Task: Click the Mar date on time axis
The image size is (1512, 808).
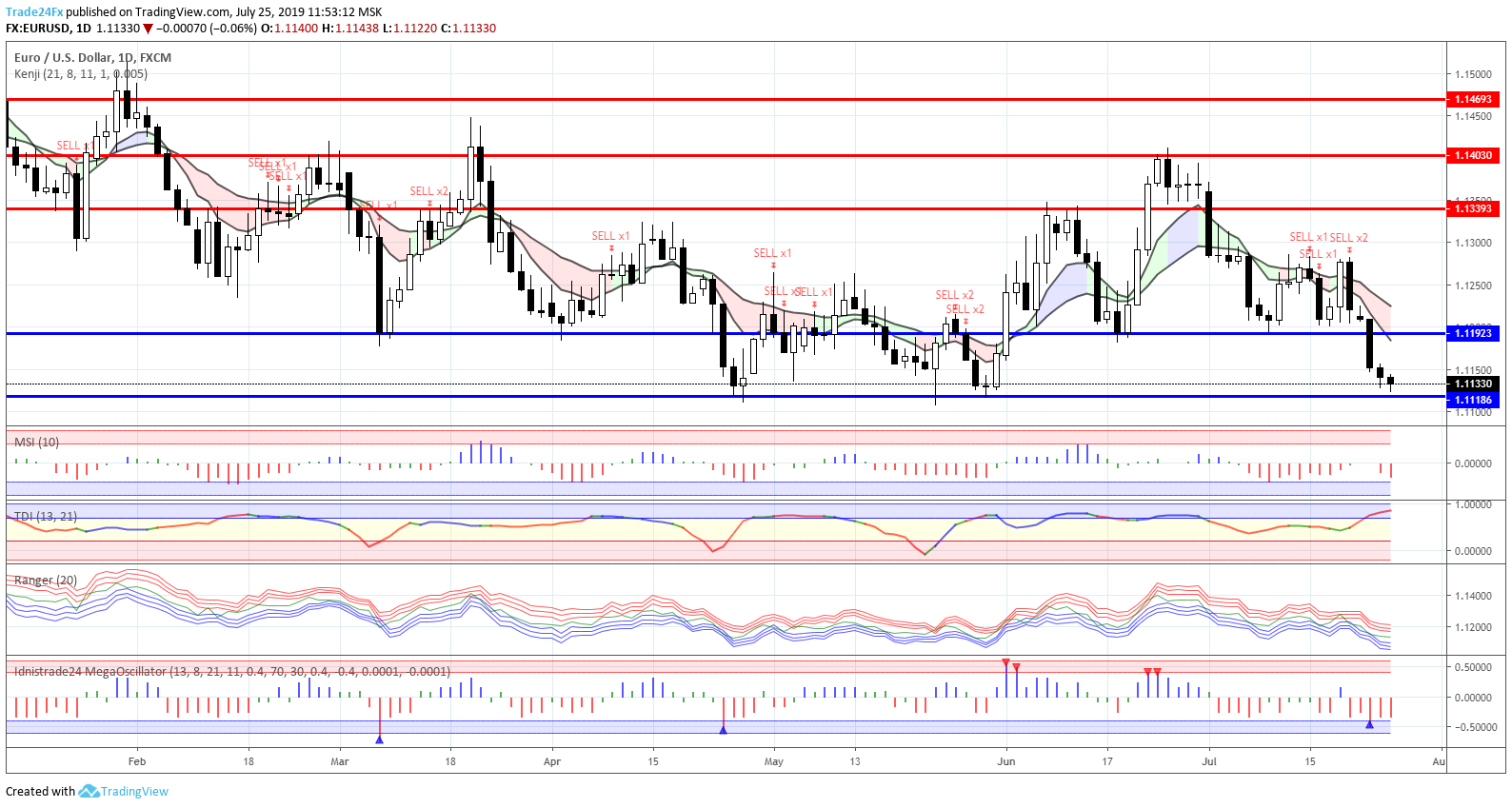Action: click(340, 761)
